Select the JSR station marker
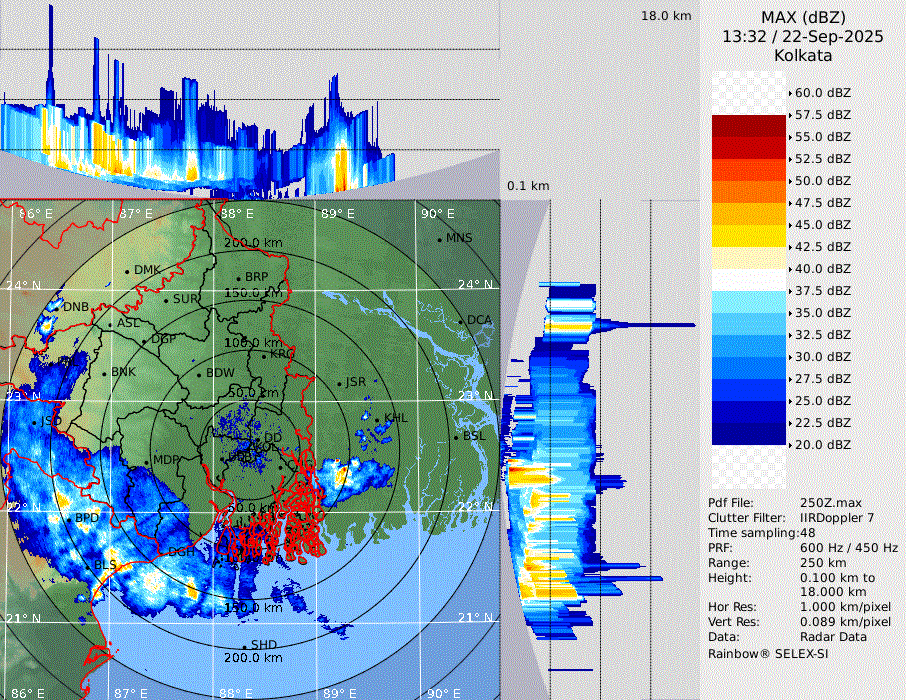This screenshot has height=700, width=906. click(x=339, y=383)
